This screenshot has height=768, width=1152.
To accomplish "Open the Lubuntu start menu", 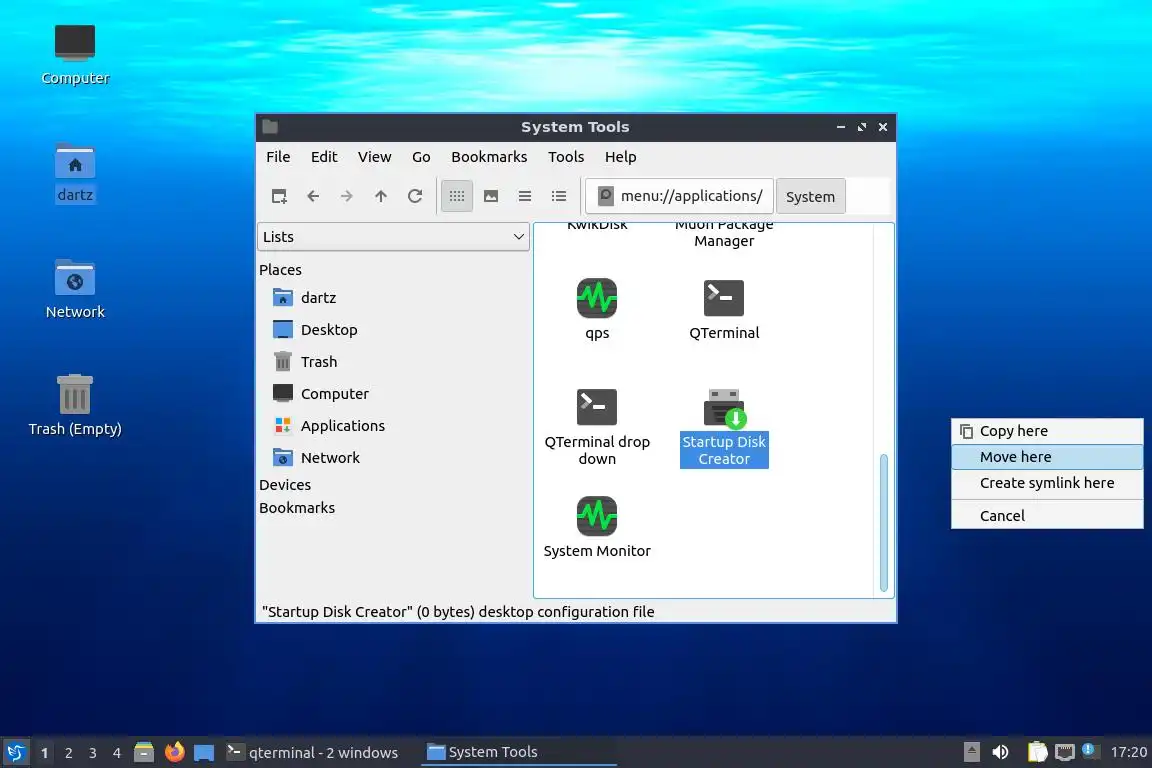I will click(x=15, y=752).
